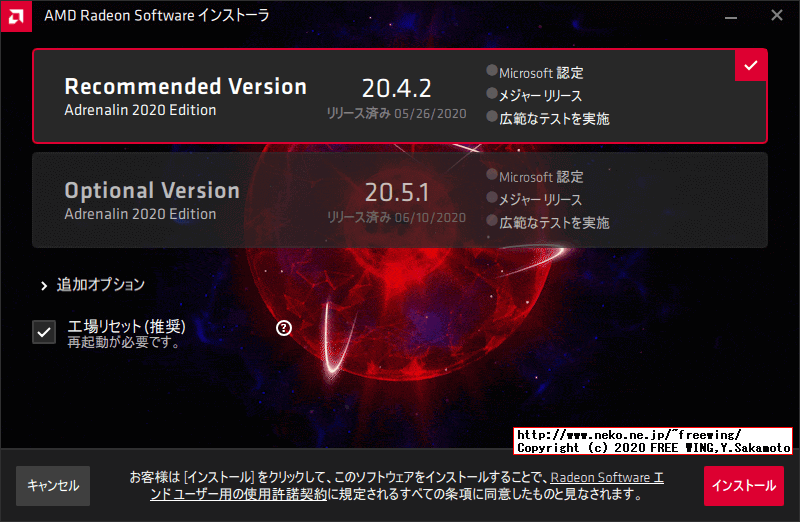Expand the 追加オプション section

tap(100, 285)
